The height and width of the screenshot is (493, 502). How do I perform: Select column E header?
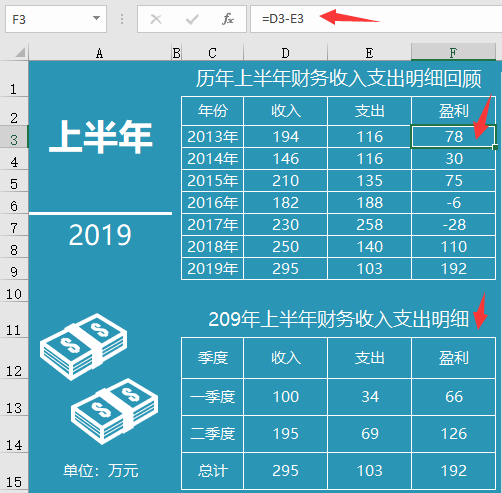(x=369, y=53)
